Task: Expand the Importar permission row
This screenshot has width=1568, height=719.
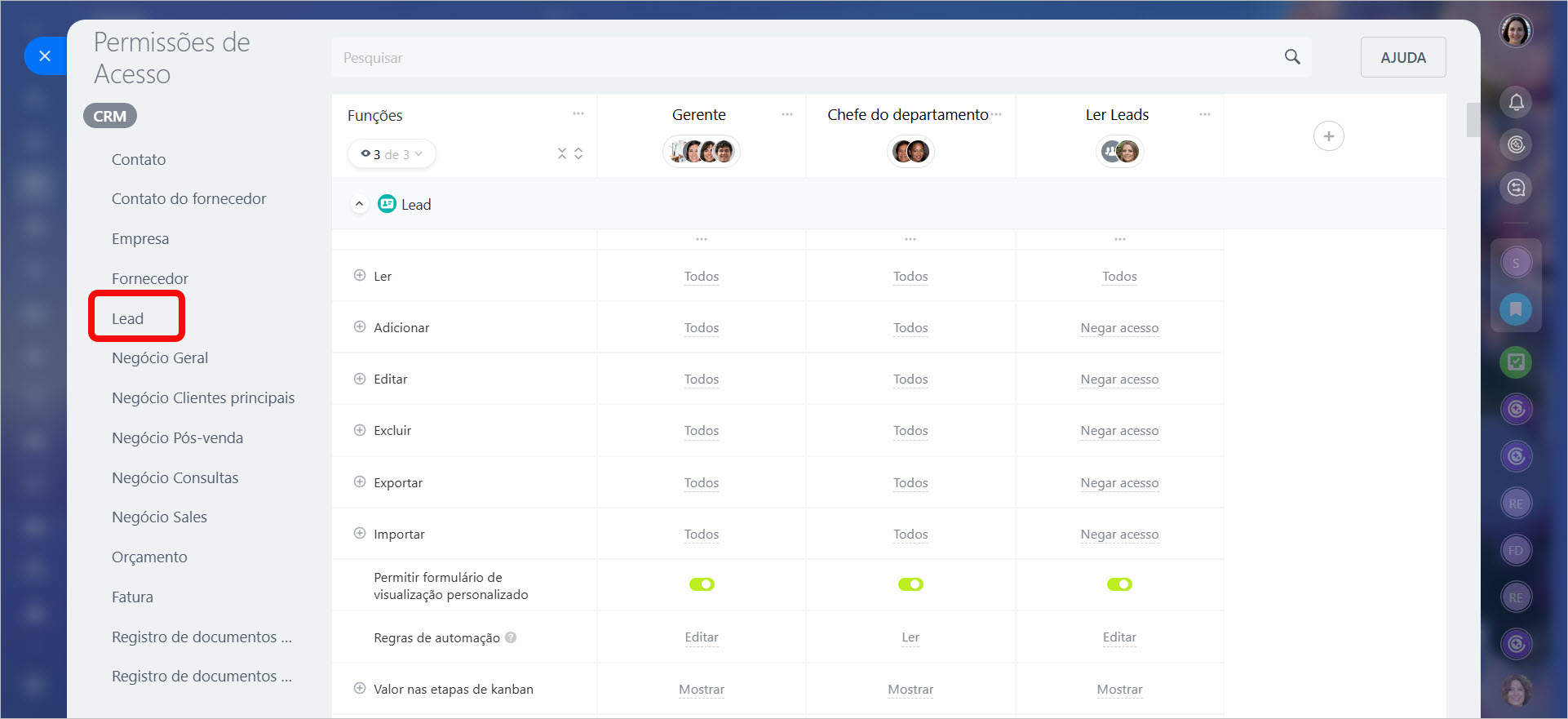Action: click(359, 534)
